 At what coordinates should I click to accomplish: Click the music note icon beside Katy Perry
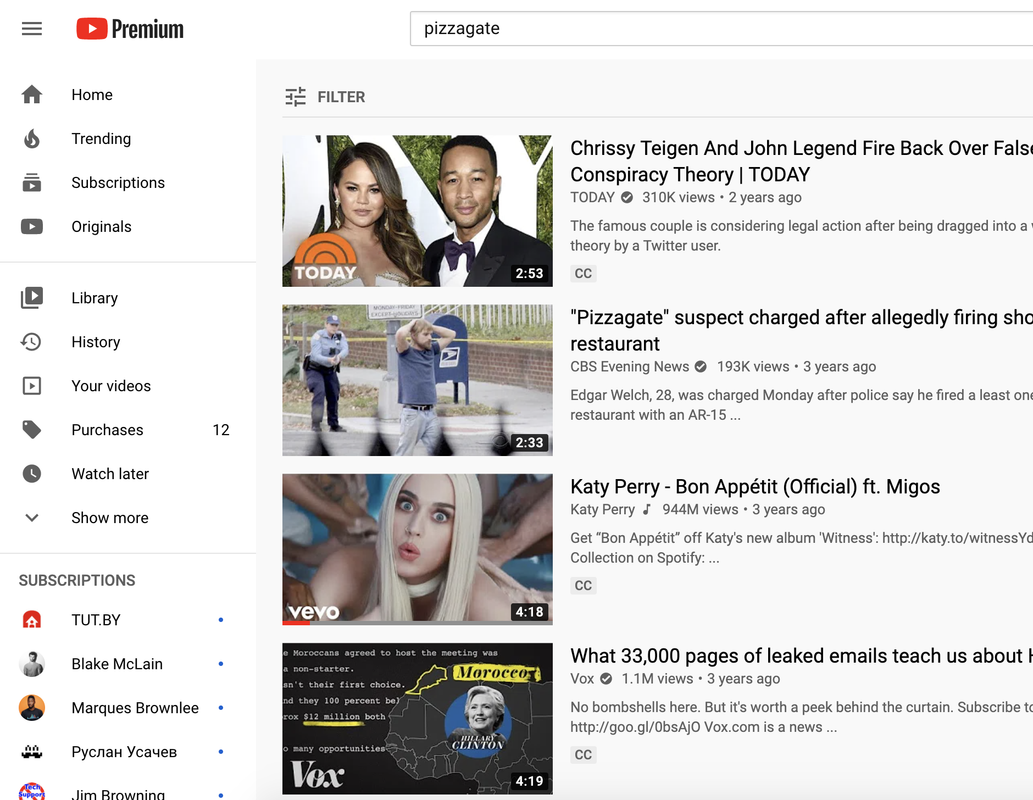647,509
